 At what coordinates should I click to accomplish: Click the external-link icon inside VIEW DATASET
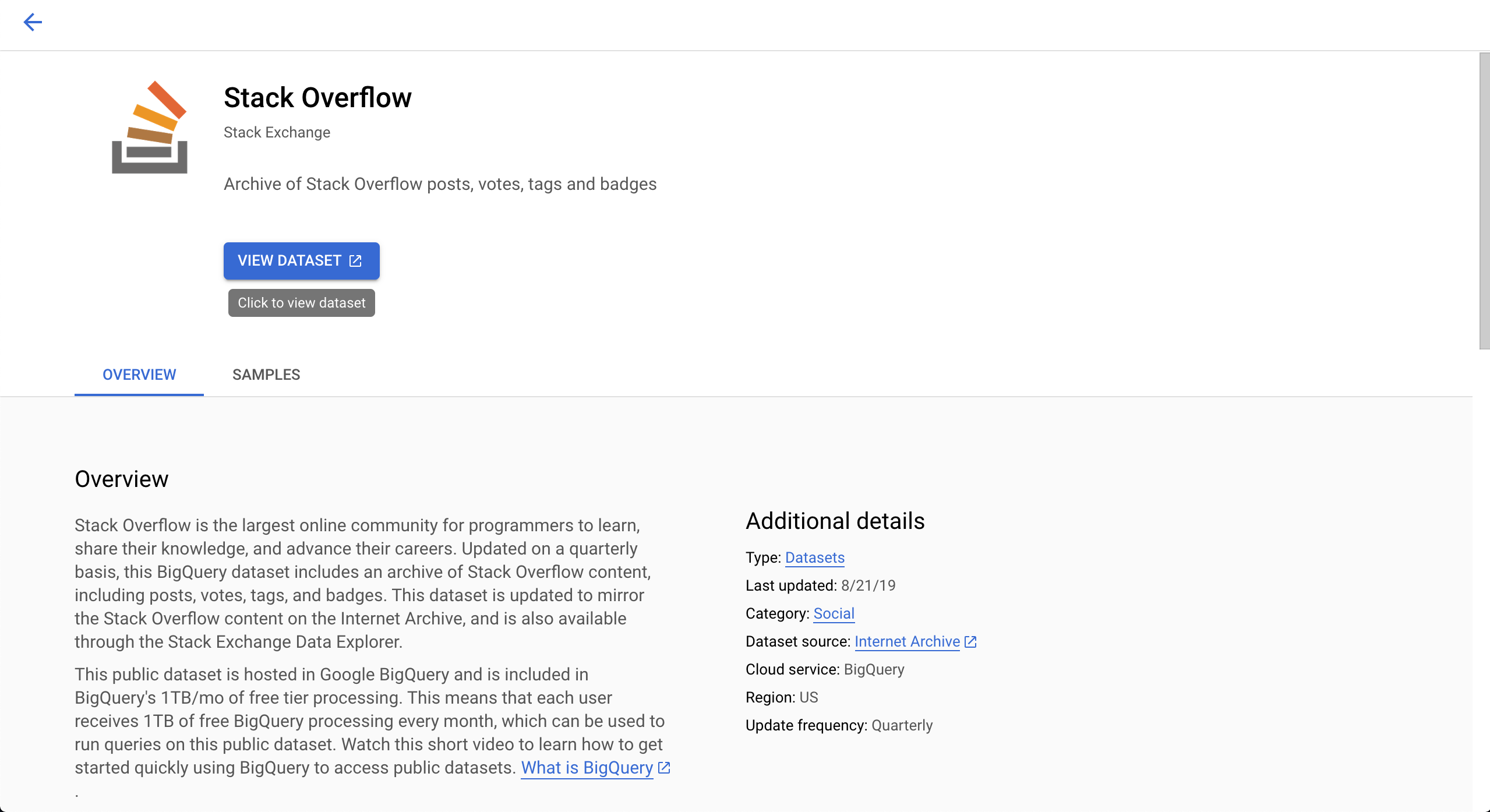[355, 260]
